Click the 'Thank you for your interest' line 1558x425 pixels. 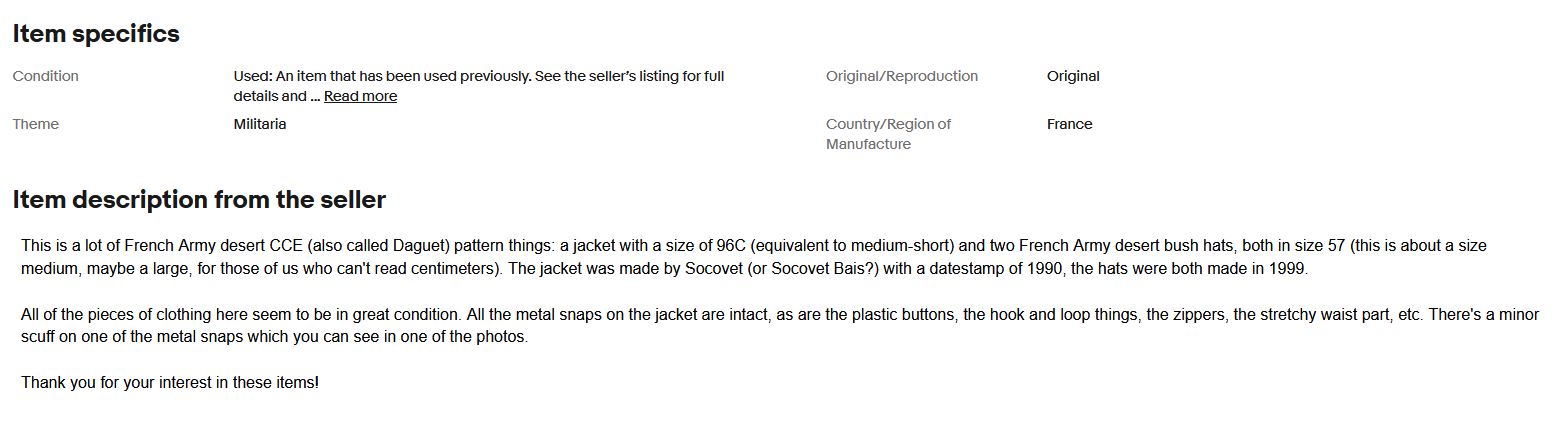pos(170,383)
